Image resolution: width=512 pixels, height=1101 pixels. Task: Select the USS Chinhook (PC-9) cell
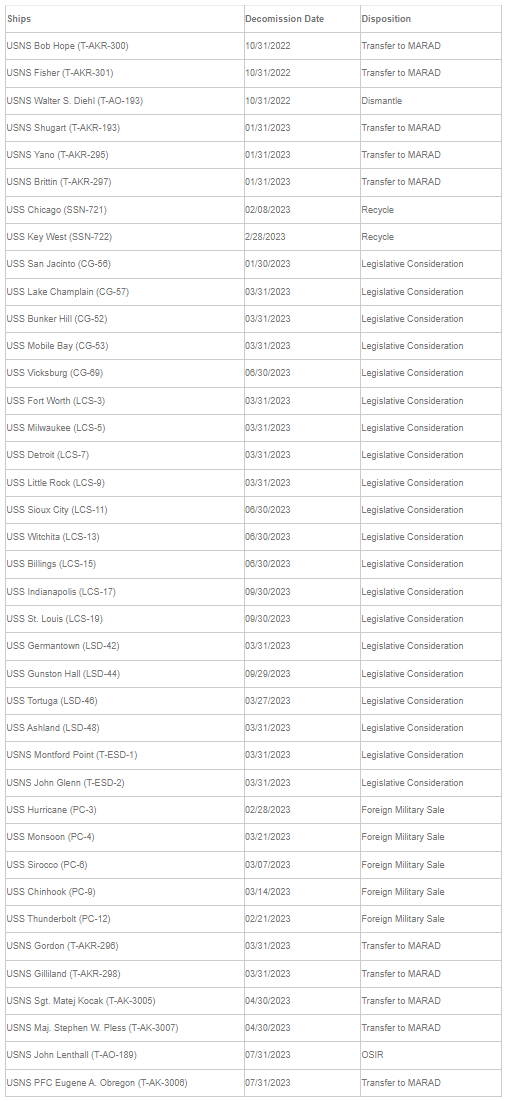[x=124, y=892]
